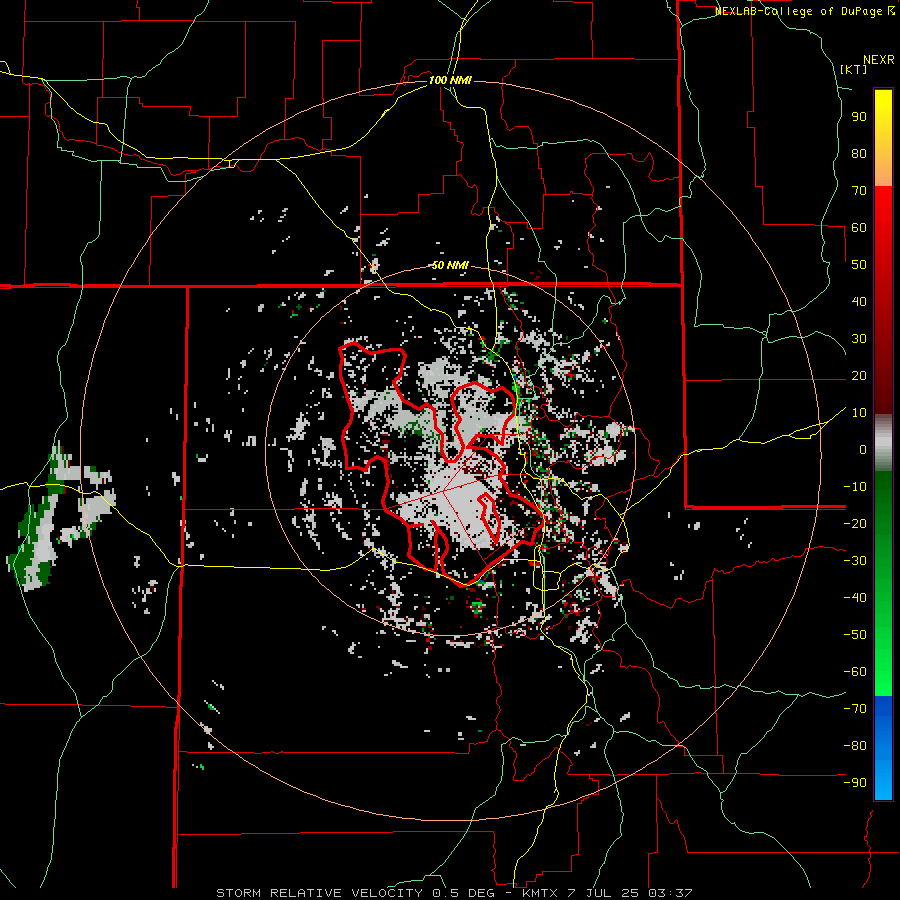Image resolution: width=900 pixels, height=900 pixels.
Task: Click the 70 value on velocity scale
Action: 859,191
